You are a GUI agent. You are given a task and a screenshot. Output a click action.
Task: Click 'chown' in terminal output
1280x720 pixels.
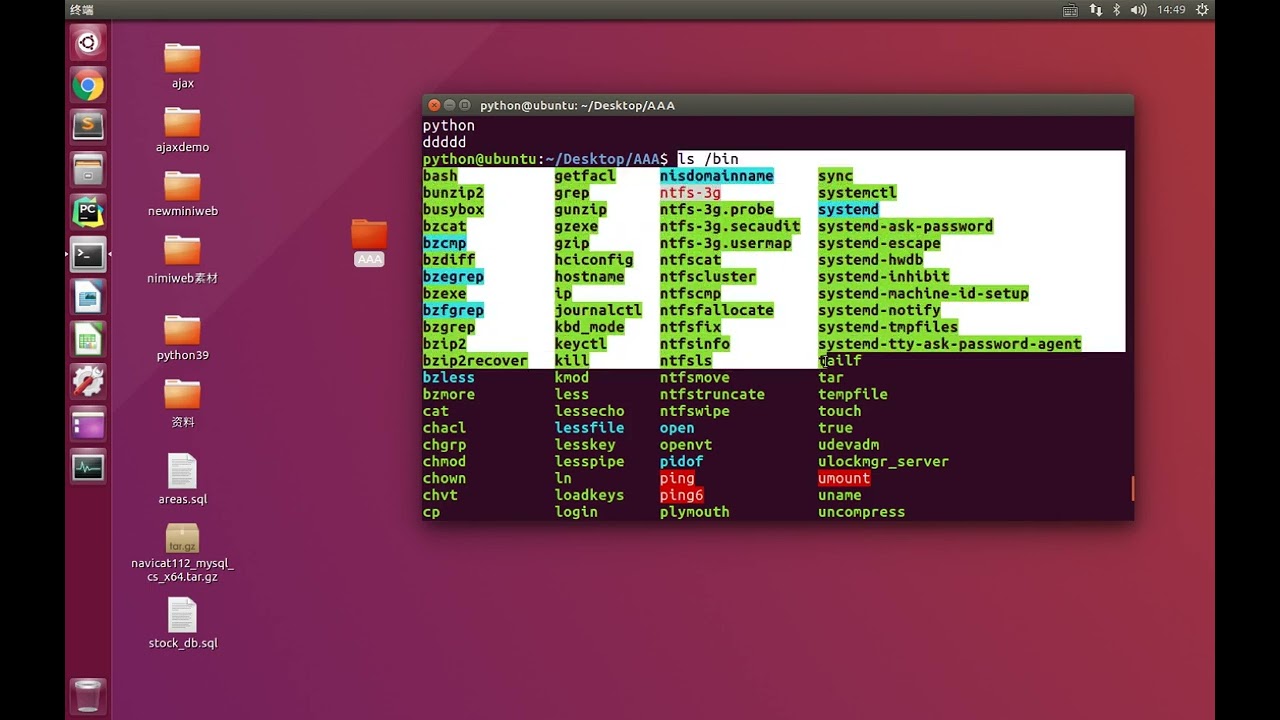pos(444,479)
